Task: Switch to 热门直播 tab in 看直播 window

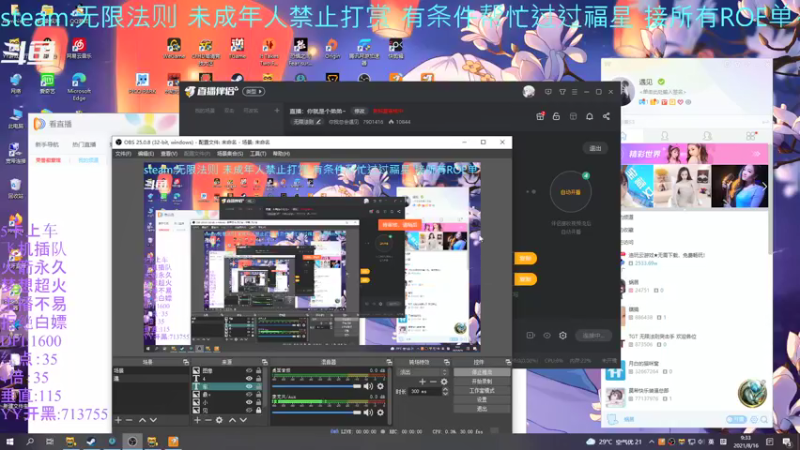Action: point(84,145)
